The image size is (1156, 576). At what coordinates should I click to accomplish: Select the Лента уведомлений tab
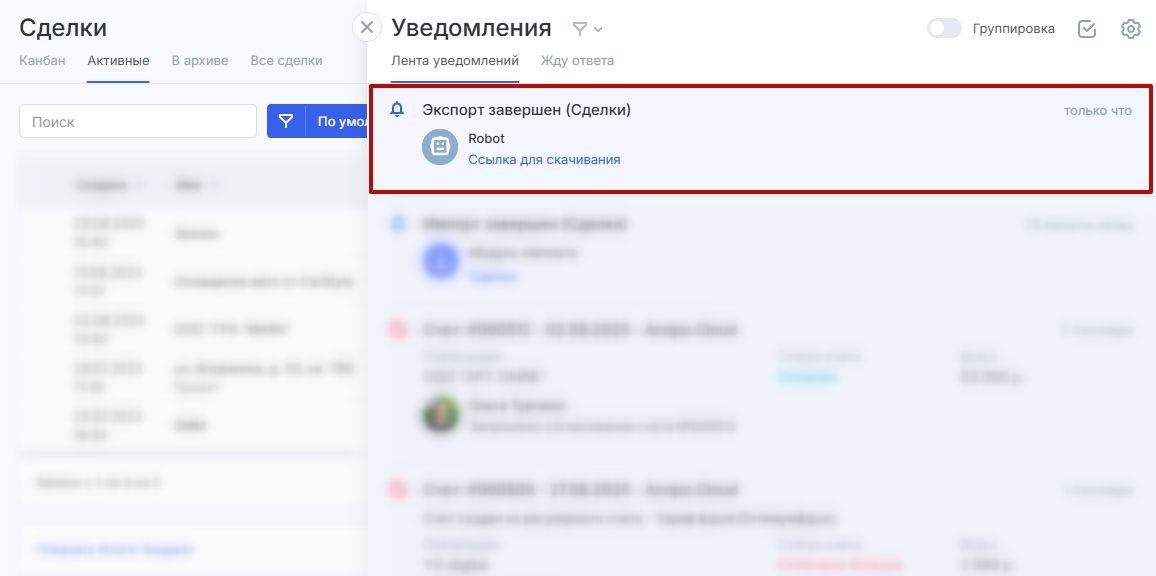[454, 61]
